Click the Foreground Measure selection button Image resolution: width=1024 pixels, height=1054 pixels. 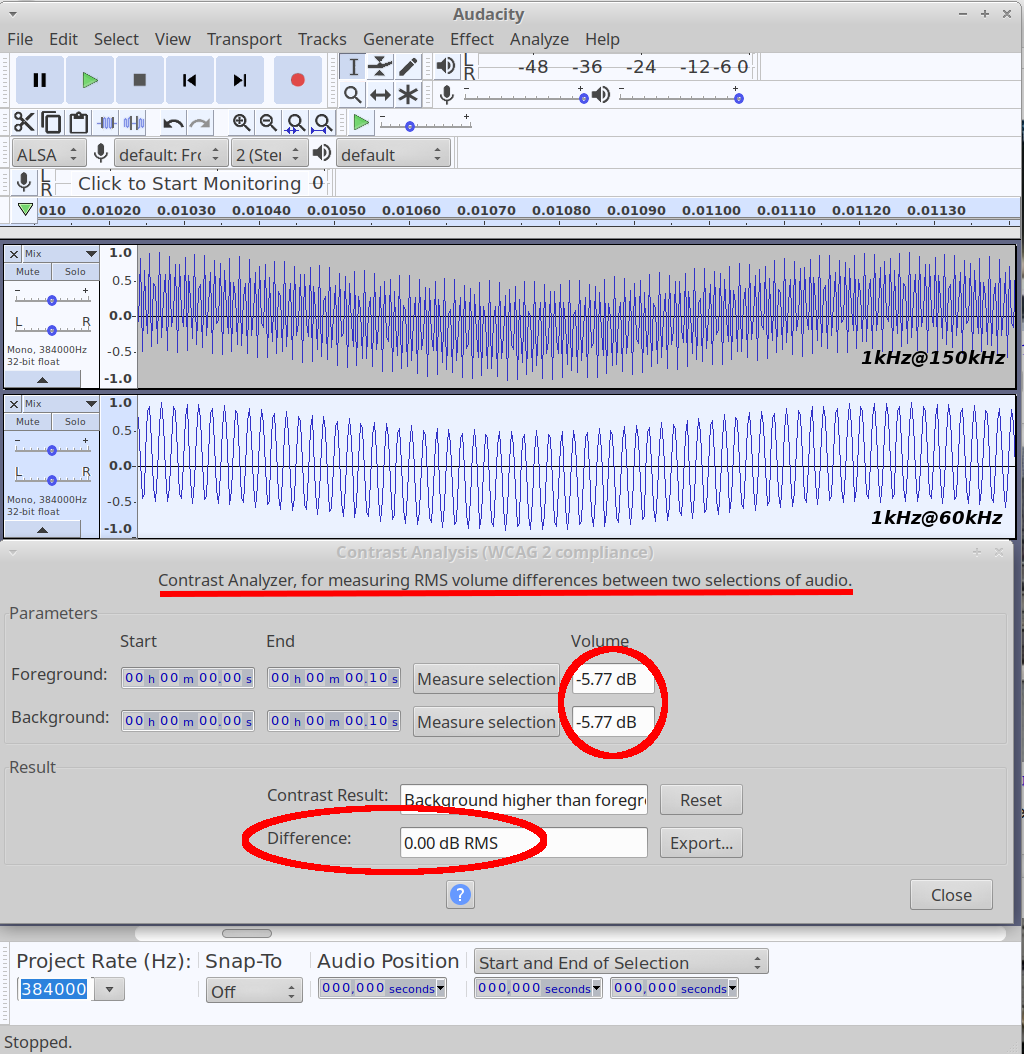coord(486,679)
